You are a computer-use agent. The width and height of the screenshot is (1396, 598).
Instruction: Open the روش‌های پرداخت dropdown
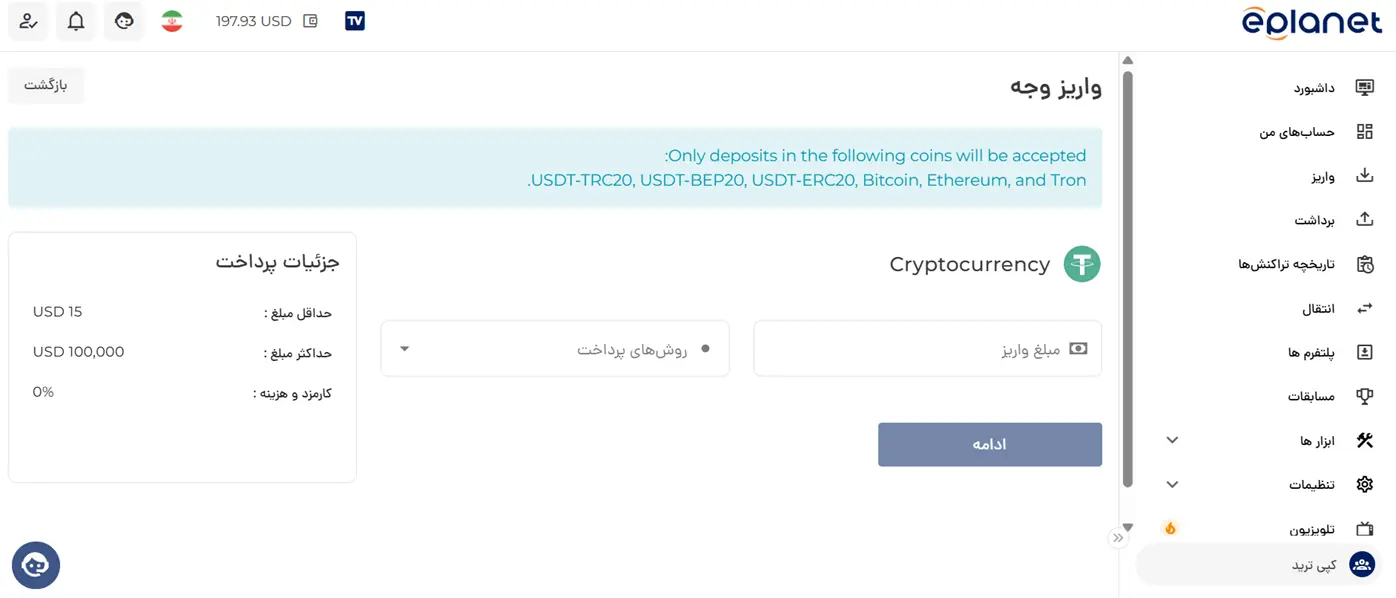click(x=555, y=349)
